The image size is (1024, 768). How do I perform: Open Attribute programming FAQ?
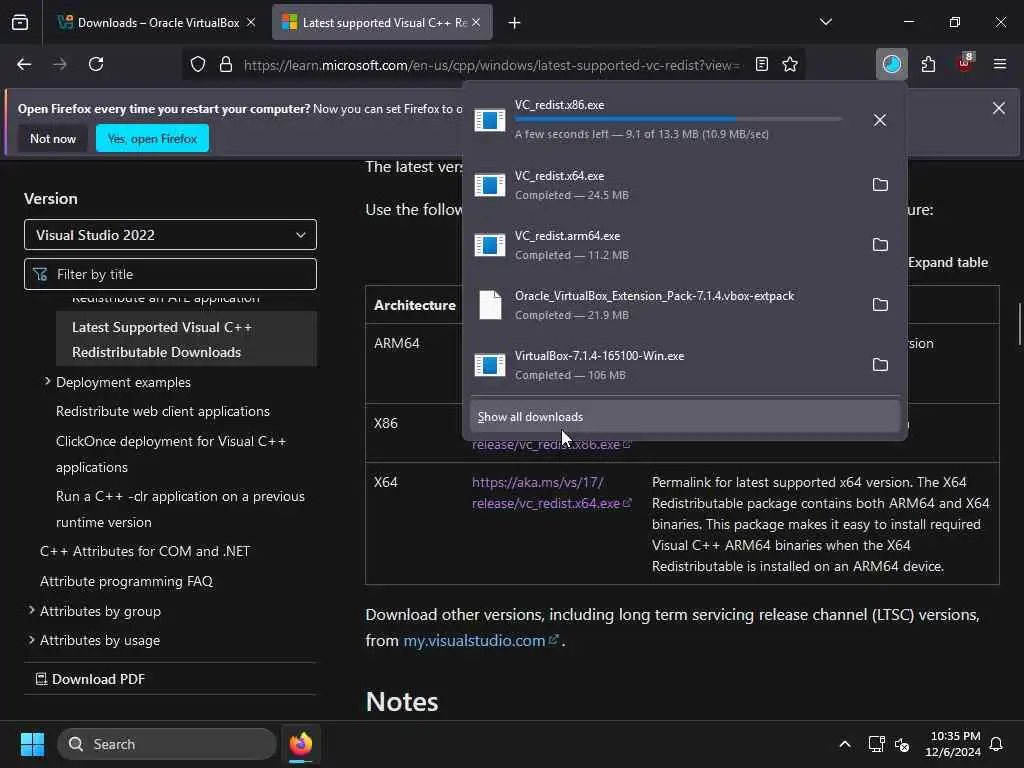(126, 581)
